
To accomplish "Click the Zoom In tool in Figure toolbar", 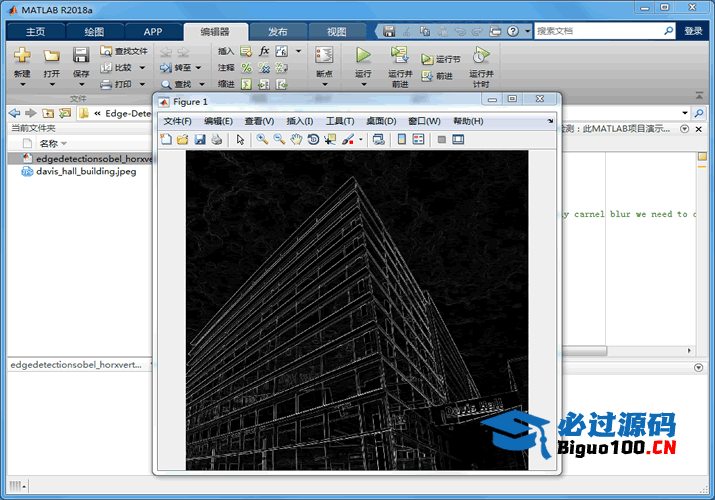I will pos(262,139).
